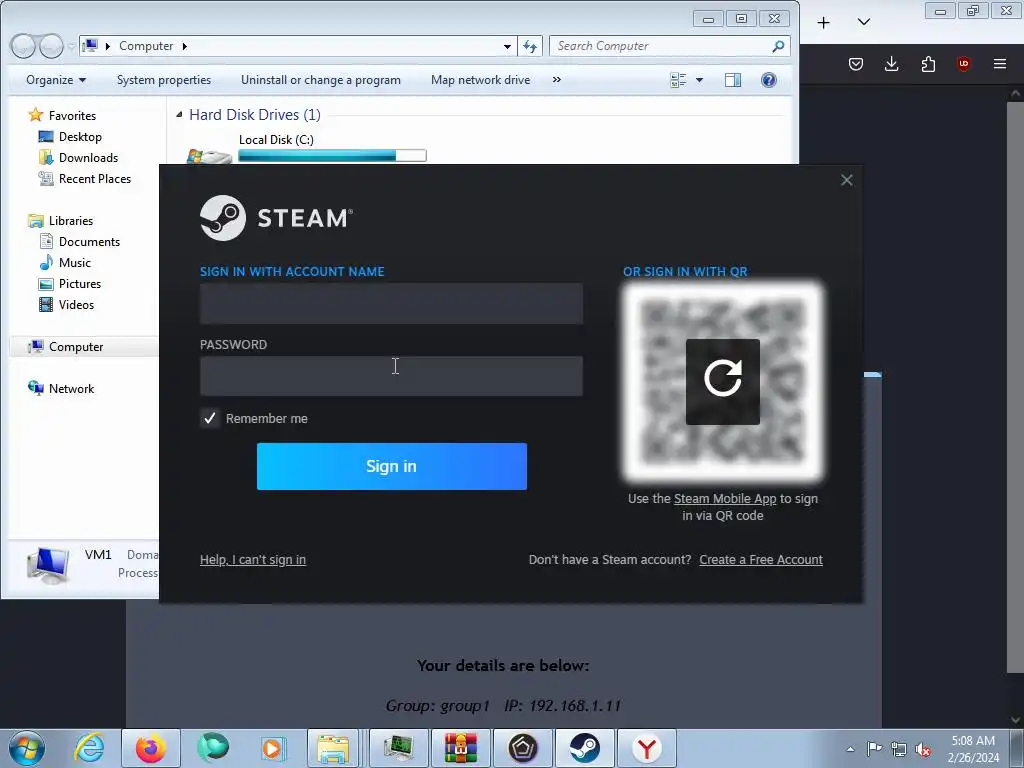Click the Local Disk usage bar

click(x=332, y=155)
